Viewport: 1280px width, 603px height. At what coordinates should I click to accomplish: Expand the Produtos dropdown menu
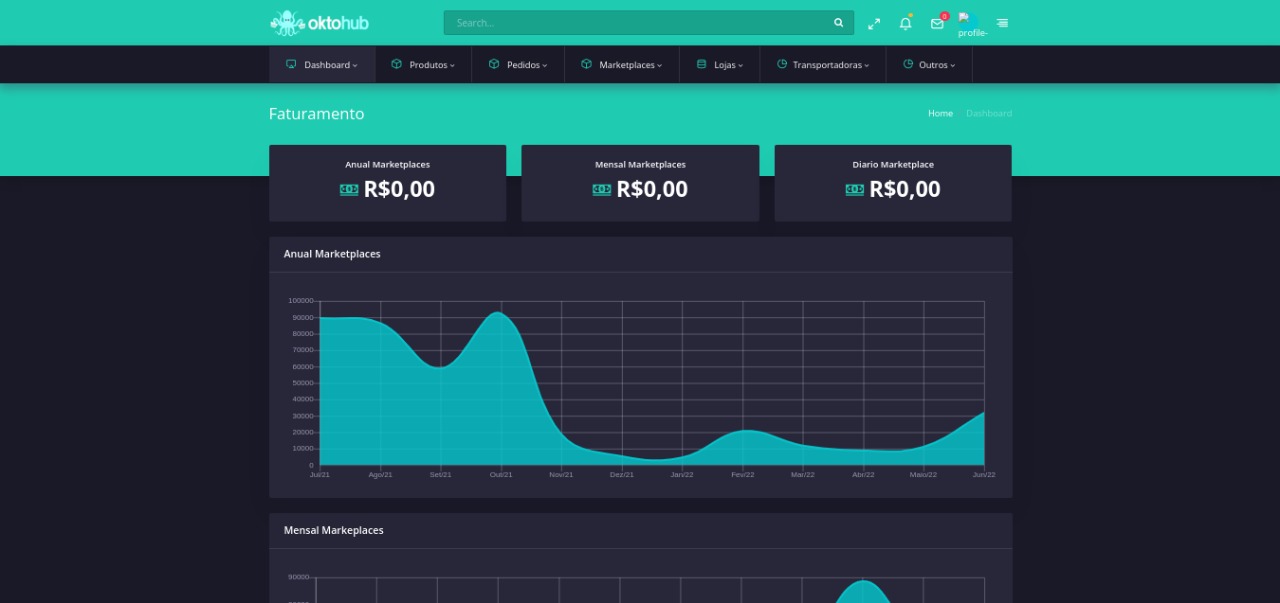423,65
